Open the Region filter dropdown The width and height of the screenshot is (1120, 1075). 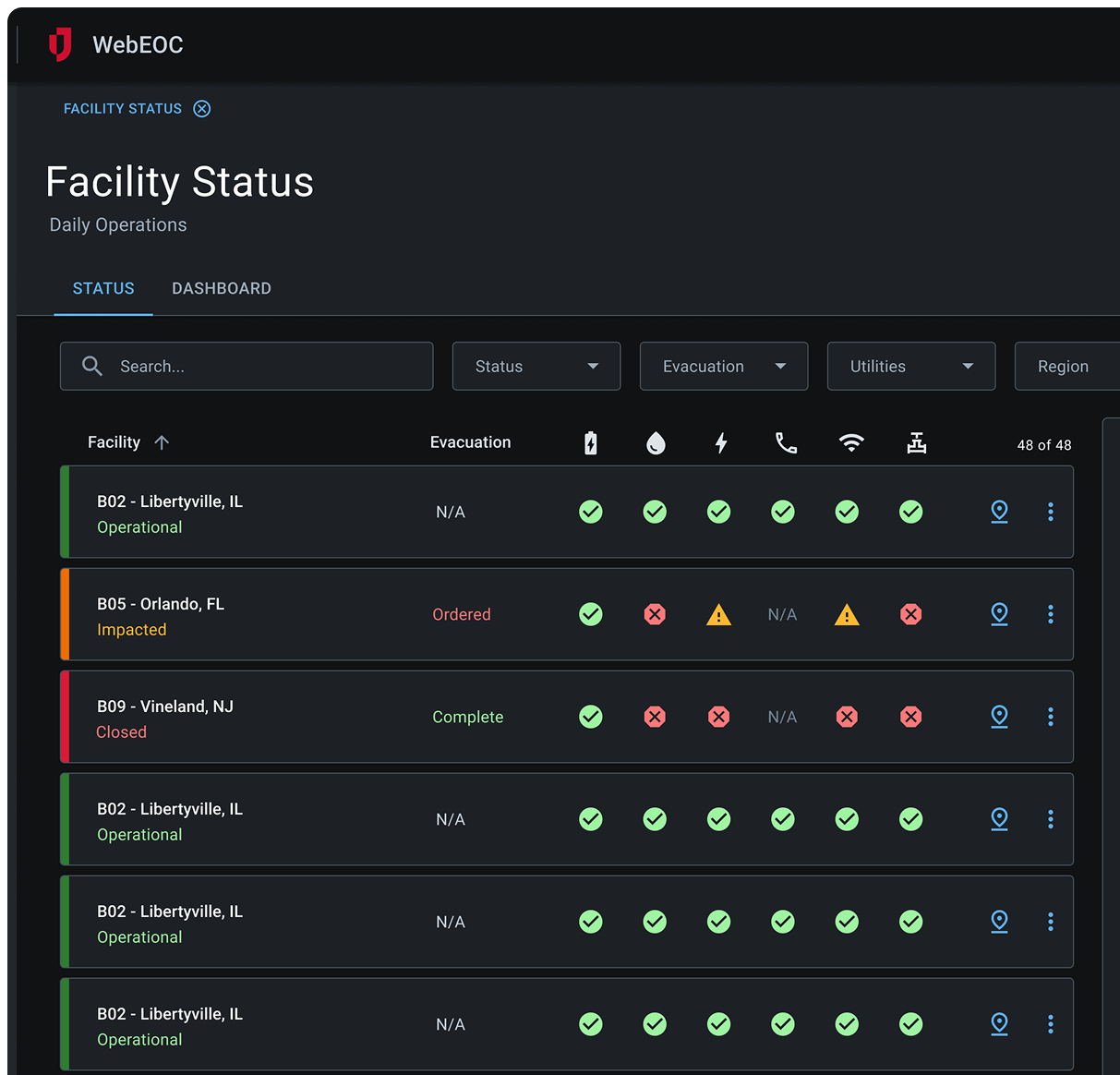point(1066,367)
